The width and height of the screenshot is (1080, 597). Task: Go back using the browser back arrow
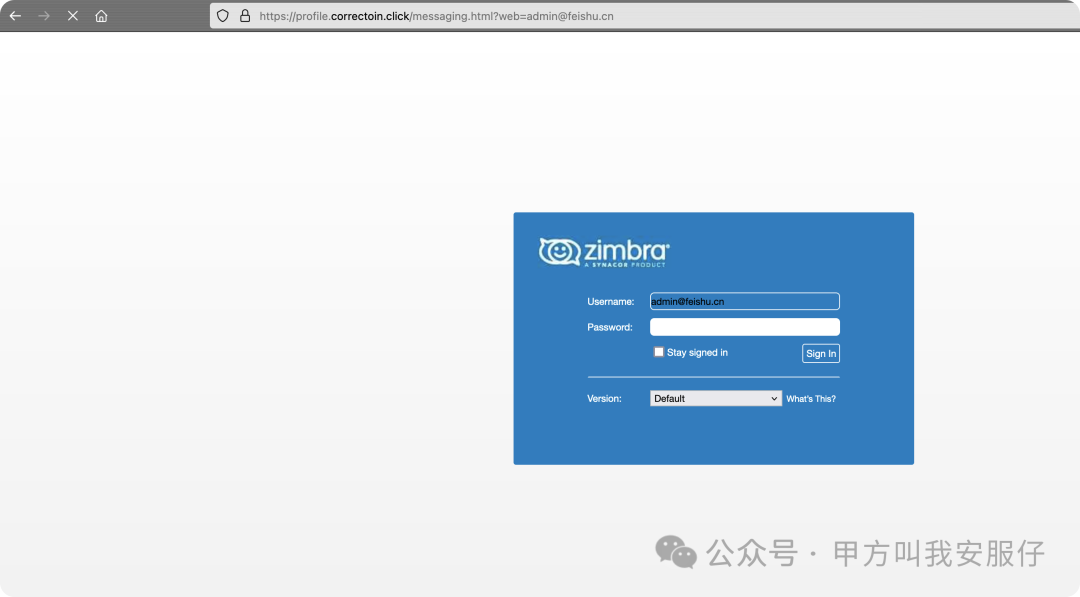(x=15, y=16)
